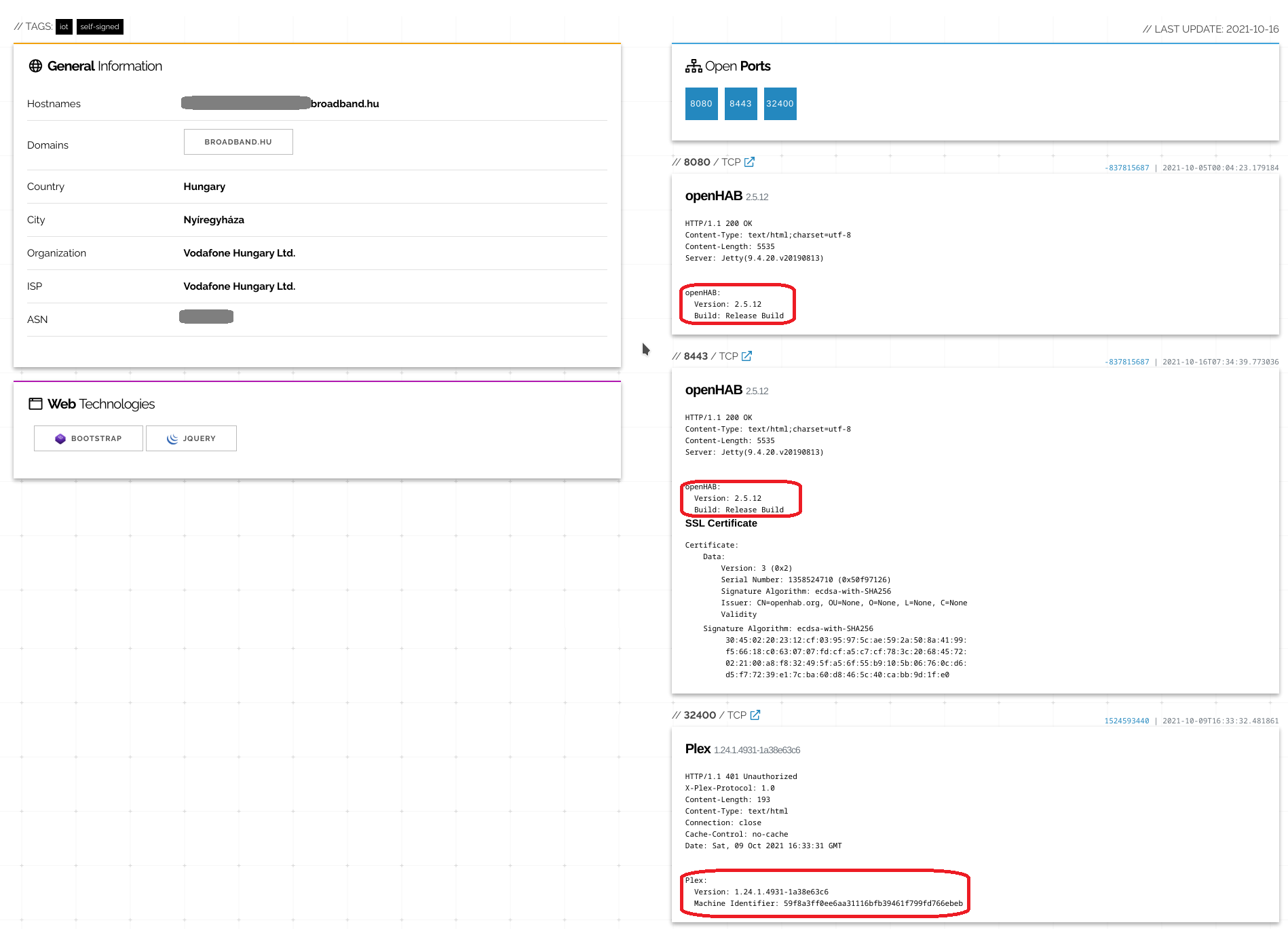Click the Issuer CN=openhab.org line
This screenshot has height=929, width=1288.
coord(844,603)
